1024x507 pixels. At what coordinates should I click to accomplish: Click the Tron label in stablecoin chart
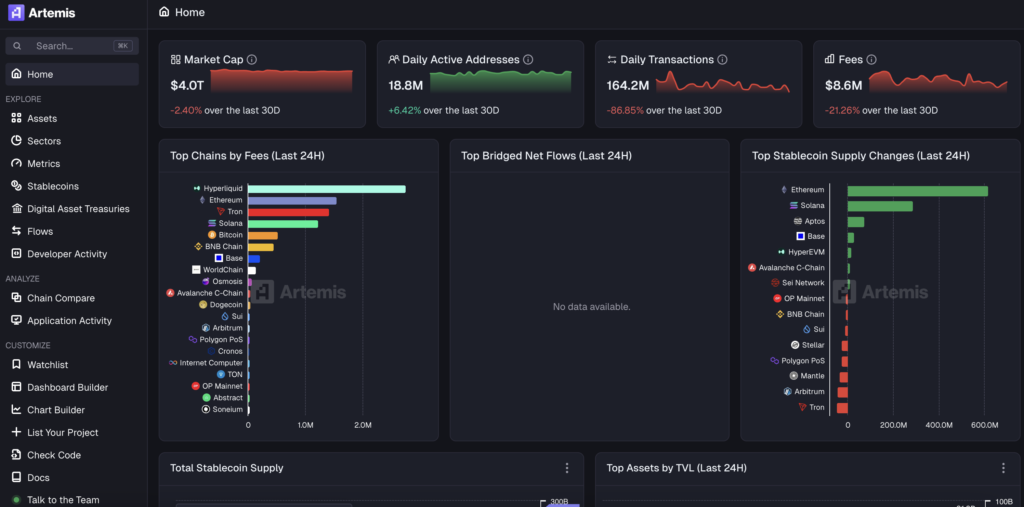click(817, 407)
